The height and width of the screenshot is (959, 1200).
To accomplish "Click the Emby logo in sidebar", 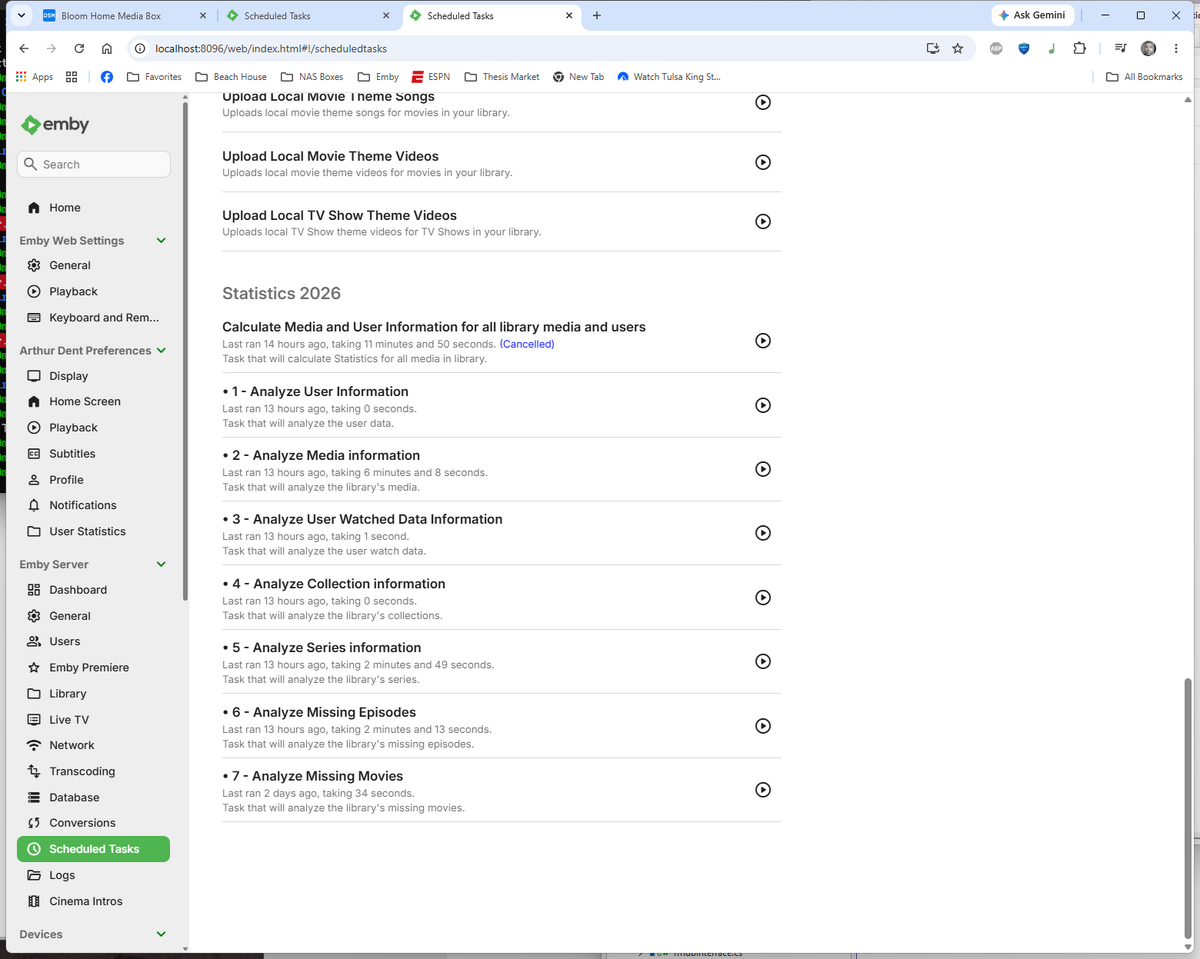I will pyautogui.click(x=56, y=125).
